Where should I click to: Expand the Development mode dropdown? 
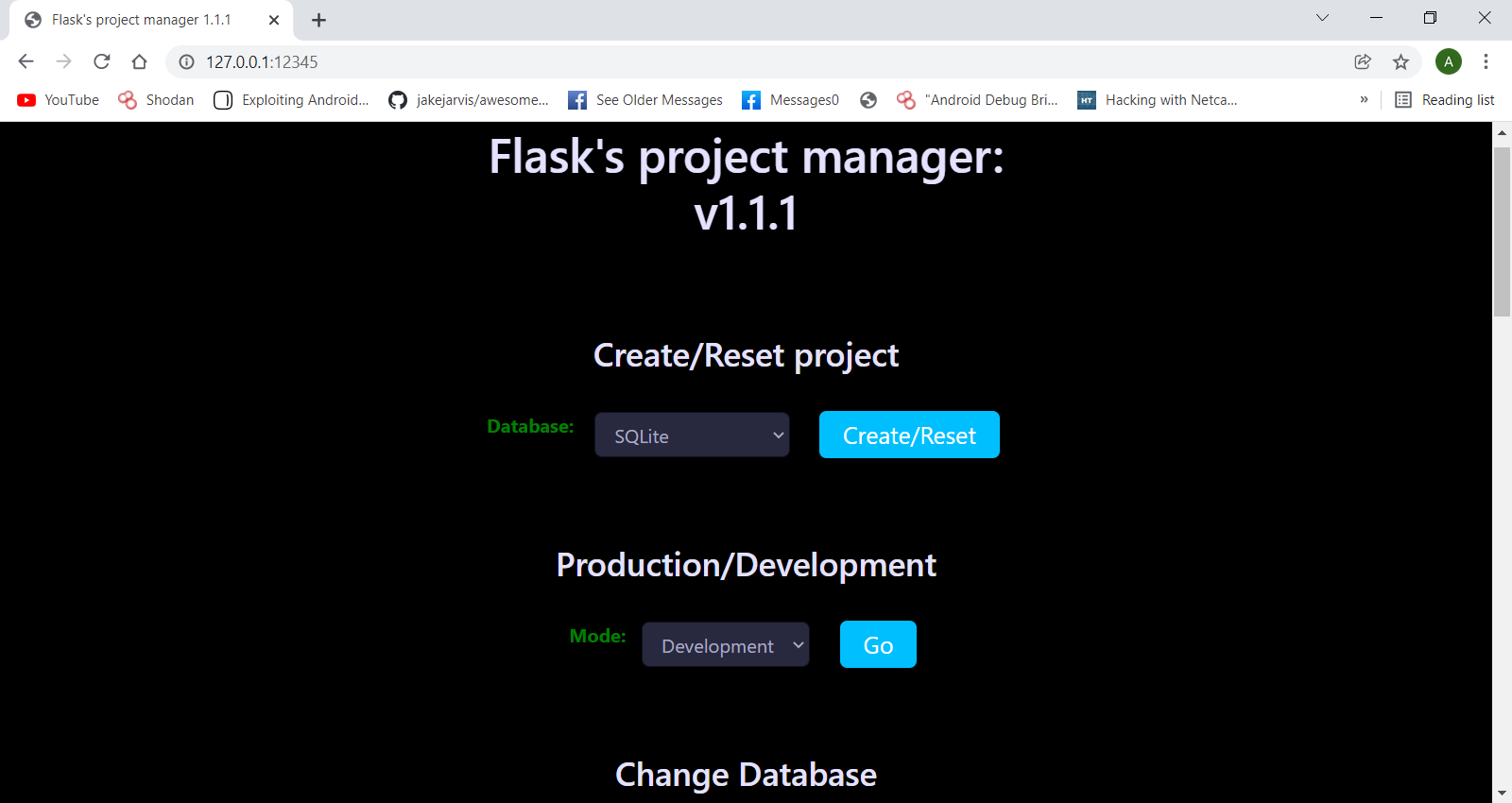(x=726, y=644)
